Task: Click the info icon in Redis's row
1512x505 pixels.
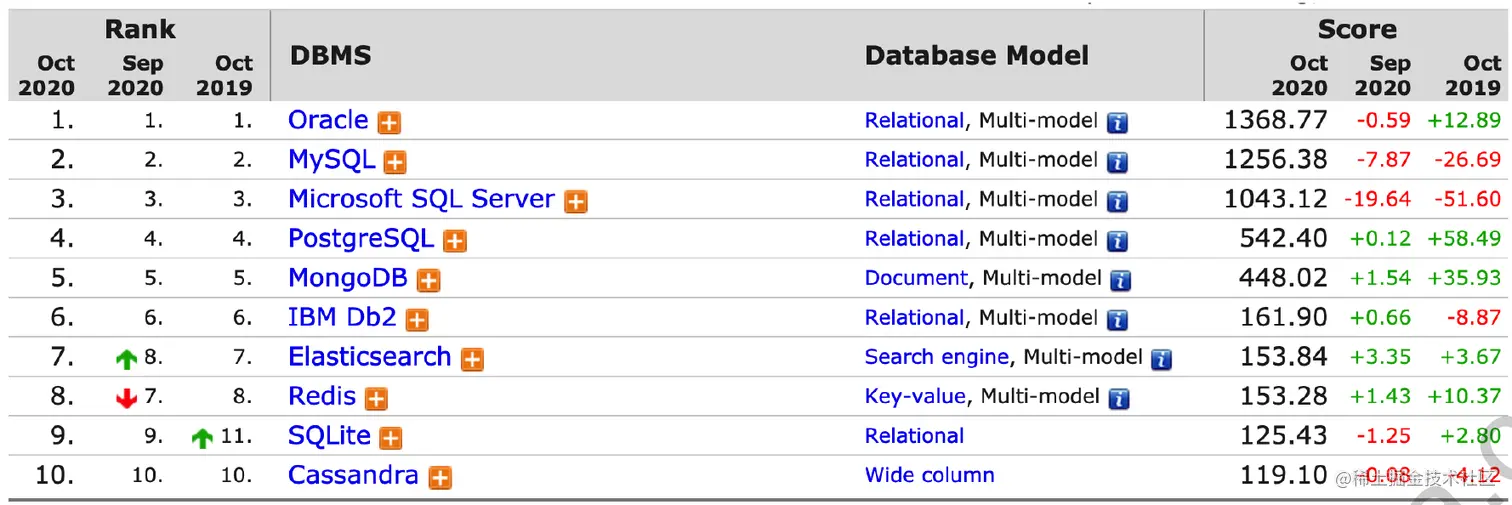Action: point(1119,399)
